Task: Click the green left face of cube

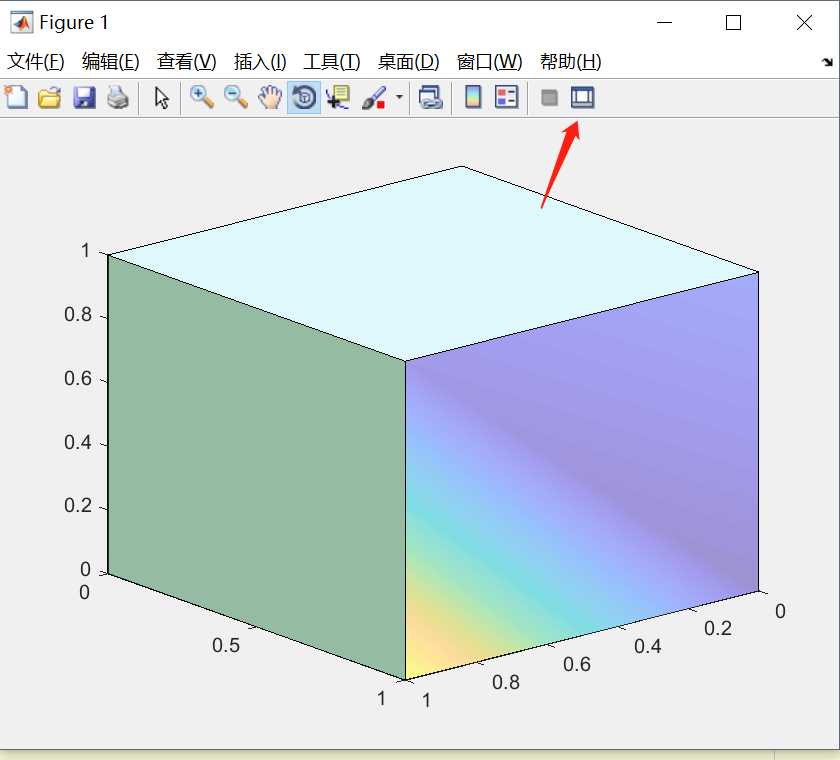Action: [x=256, y=466]
